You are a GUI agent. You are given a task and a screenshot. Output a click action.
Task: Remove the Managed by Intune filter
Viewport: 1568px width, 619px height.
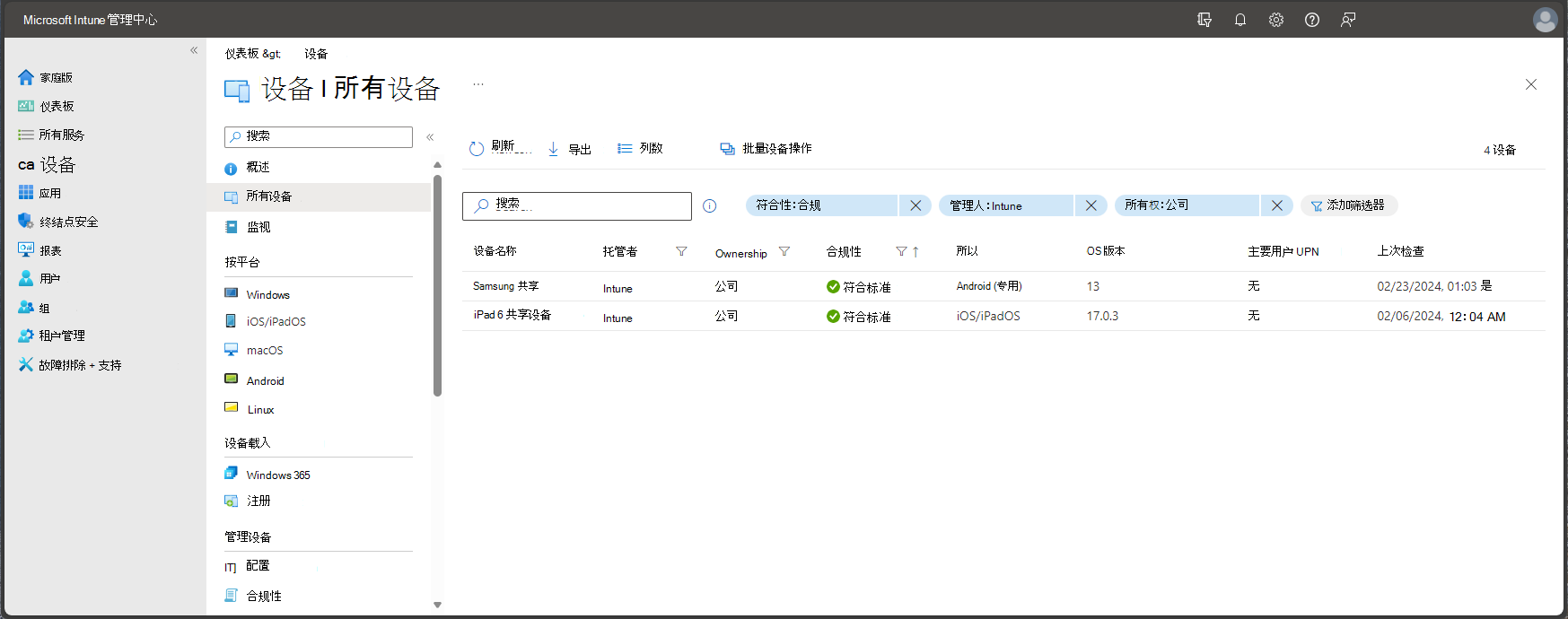[1091, 205]
